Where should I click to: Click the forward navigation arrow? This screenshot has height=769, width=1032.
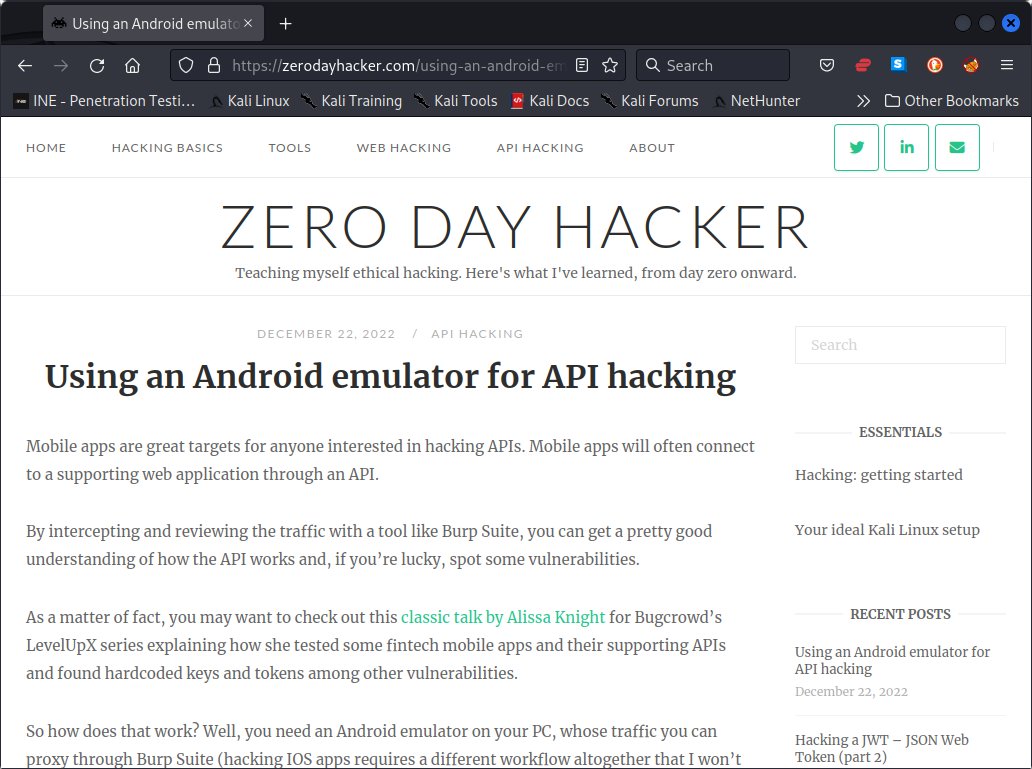(61, 65)
